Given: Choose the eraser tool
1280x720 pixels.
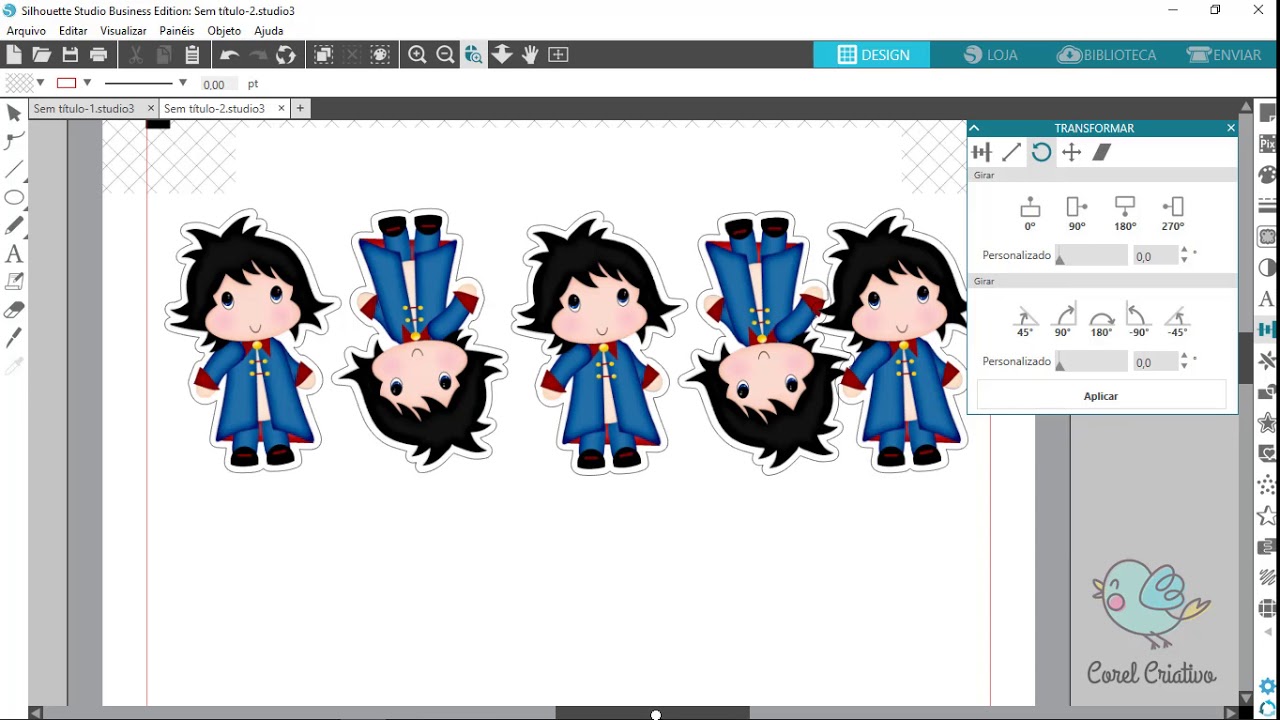Looking at the screenshot, I should pyautogui.click(x=14, y=310).
